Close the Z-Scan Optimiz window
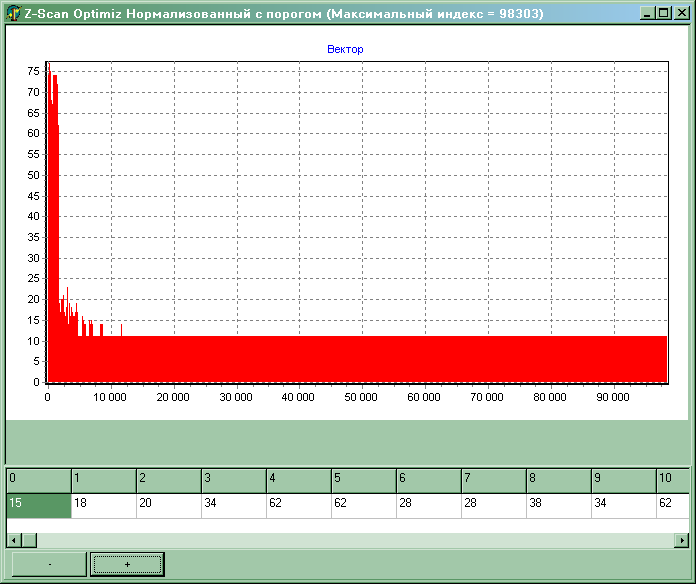 pyautogui.click(x=681, y=13)
